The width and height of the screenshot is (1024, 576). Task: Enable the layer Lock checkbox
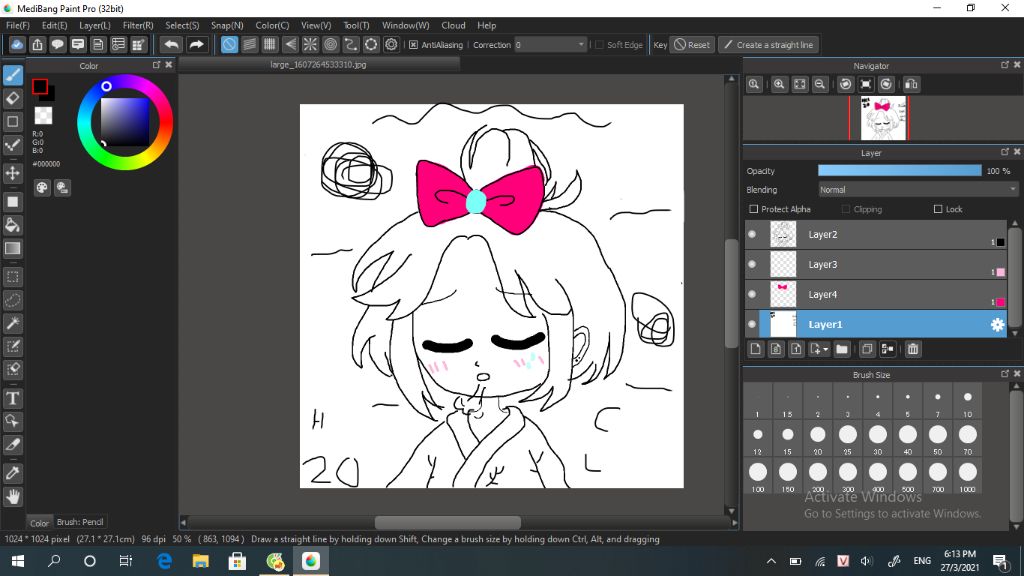pyautogui.click(x=938, y=209)
